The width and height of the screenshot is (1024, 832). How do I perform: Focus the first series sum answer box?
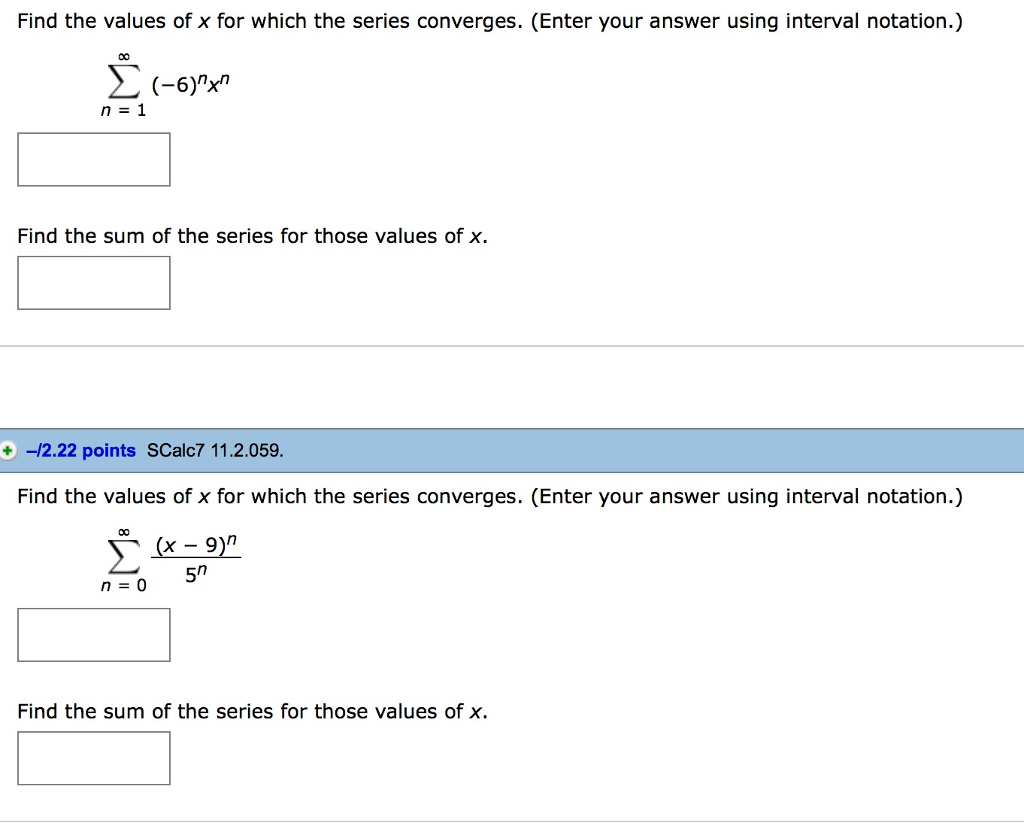(94, 283)
